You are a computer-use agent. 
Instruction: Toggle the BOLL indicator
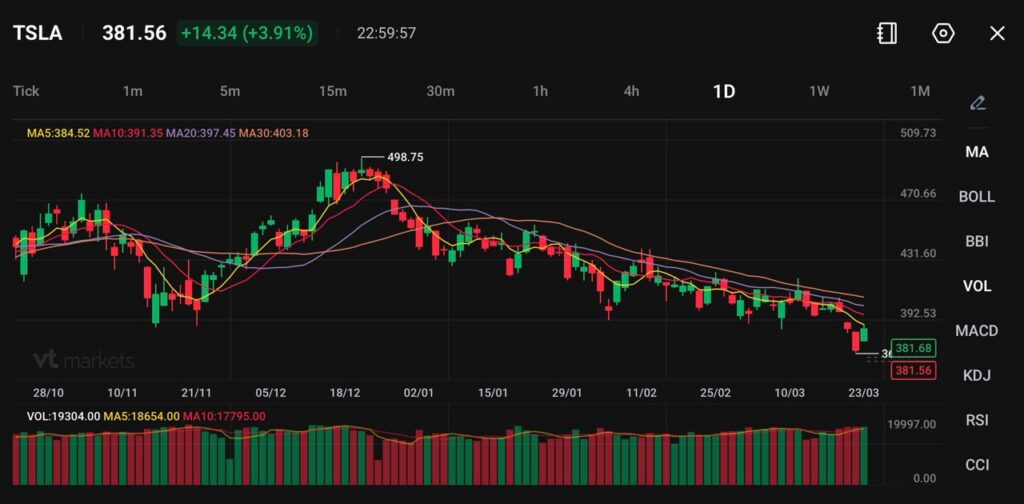coord(977,196)
